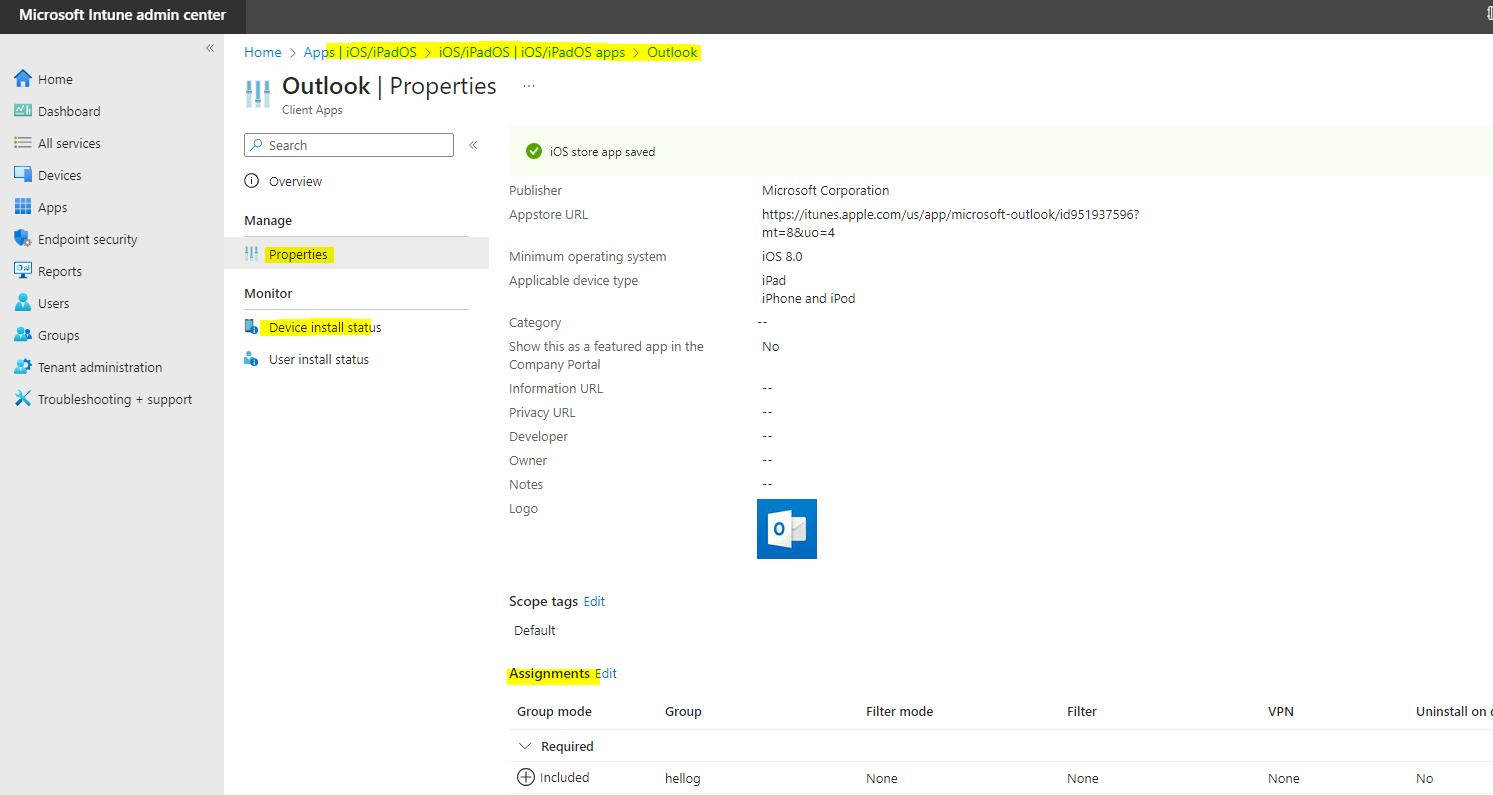
Task: Click the VPN column header
Action: [1281, 711]
